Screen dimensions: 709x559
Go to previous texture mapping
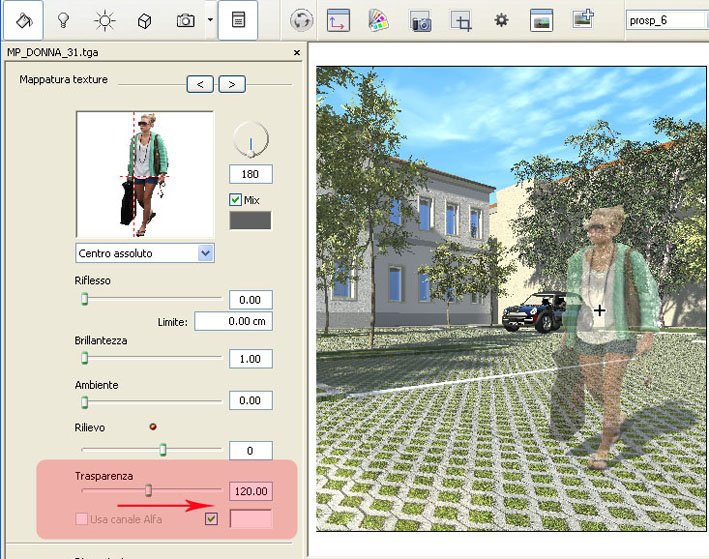[201, 84]
